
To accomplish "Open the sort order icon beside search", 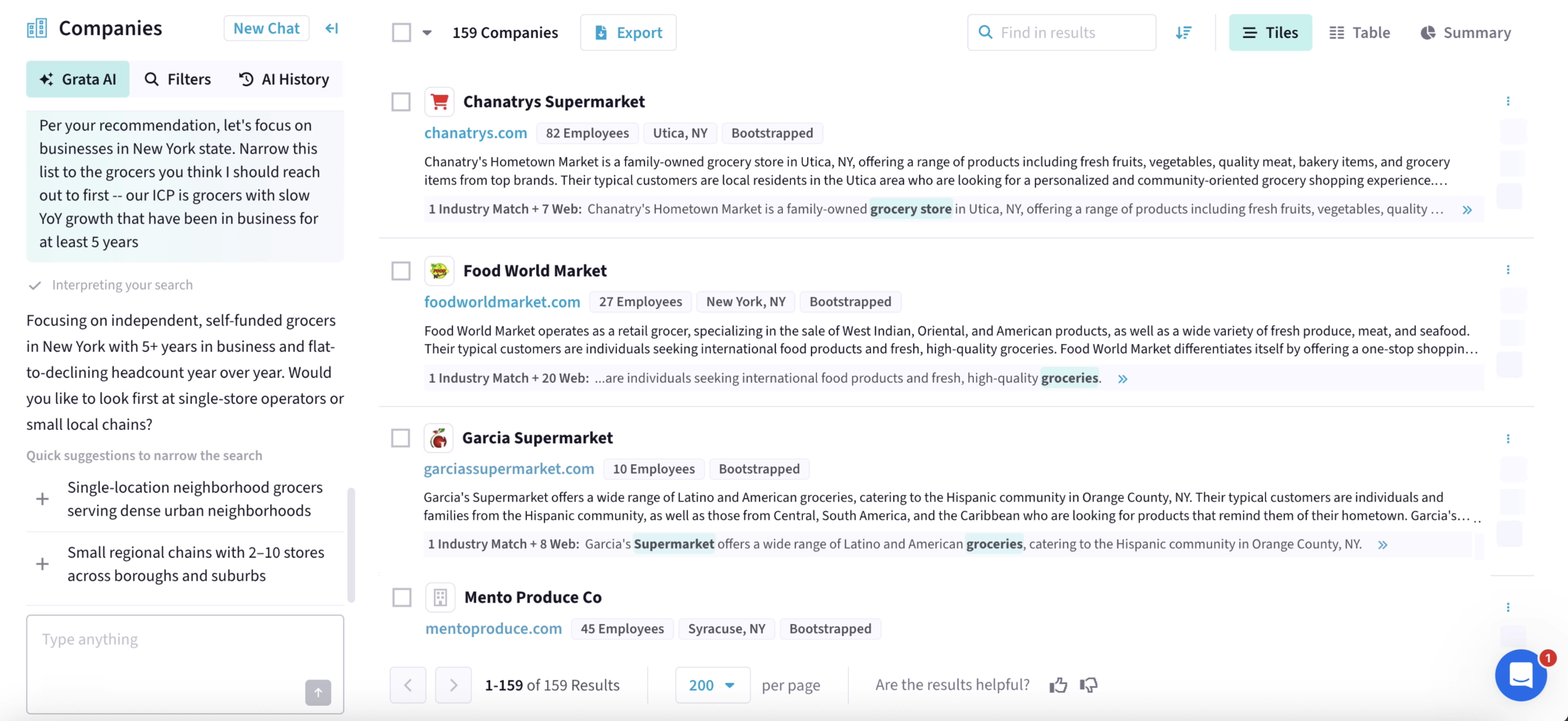I will 1183,32.
